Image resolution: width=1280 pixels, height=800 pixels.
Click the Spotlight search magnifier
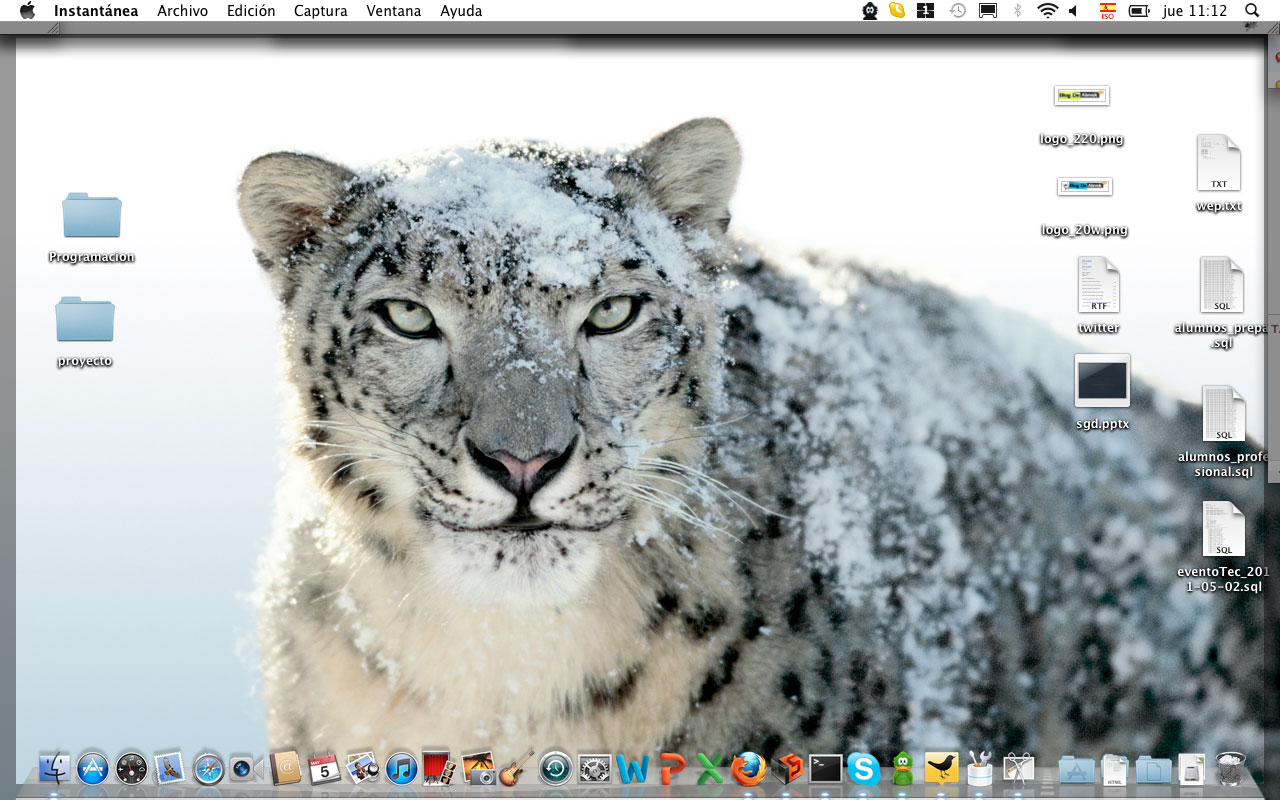coord(1252,11)
